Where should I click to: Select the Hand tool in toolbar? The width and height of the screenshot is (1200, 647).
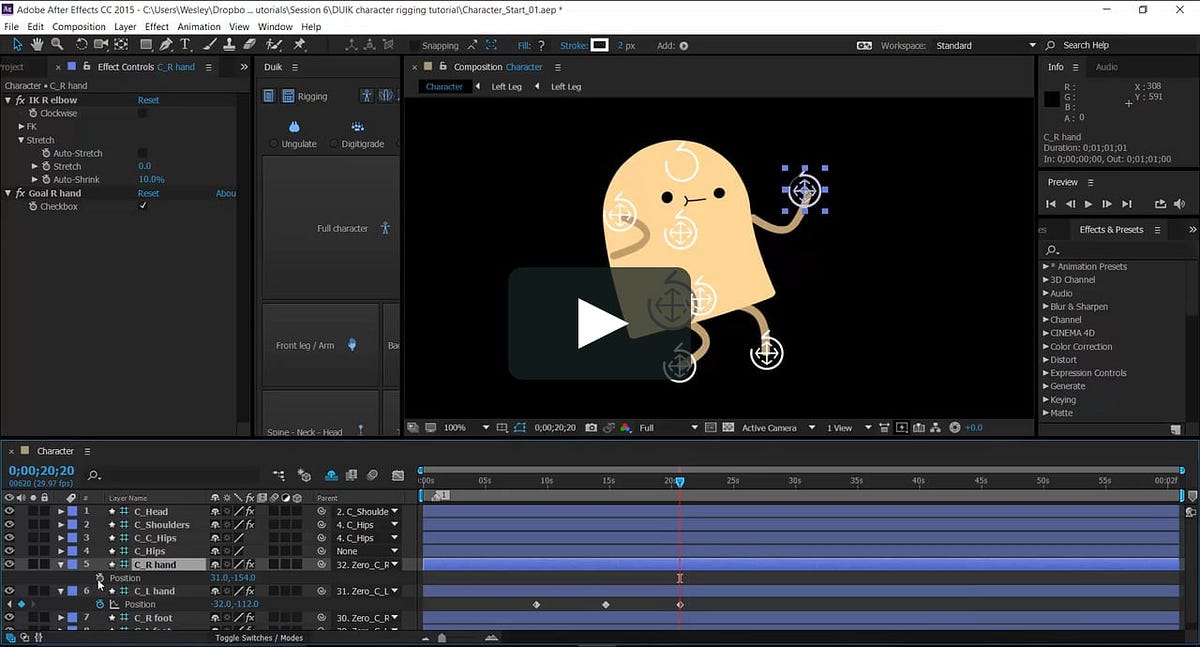tap(37, 45)
